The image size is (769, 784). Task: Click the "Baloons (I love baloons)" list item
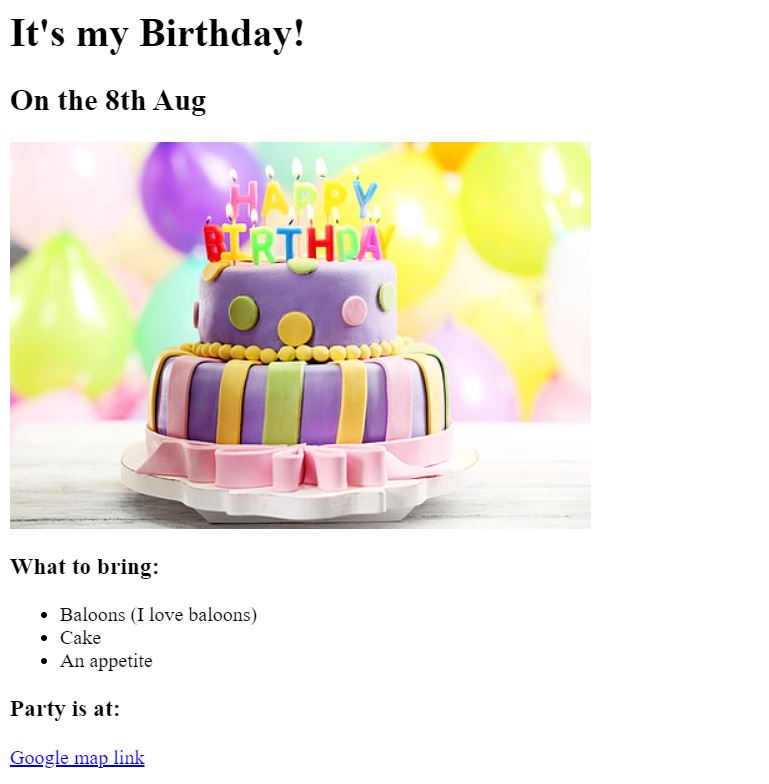pos(158,614)
